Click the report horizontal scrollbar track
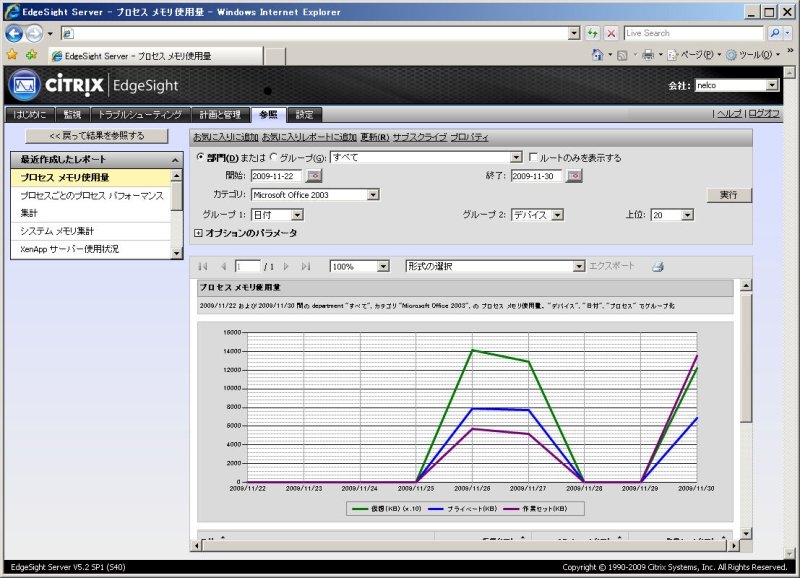 coord(464,545)
